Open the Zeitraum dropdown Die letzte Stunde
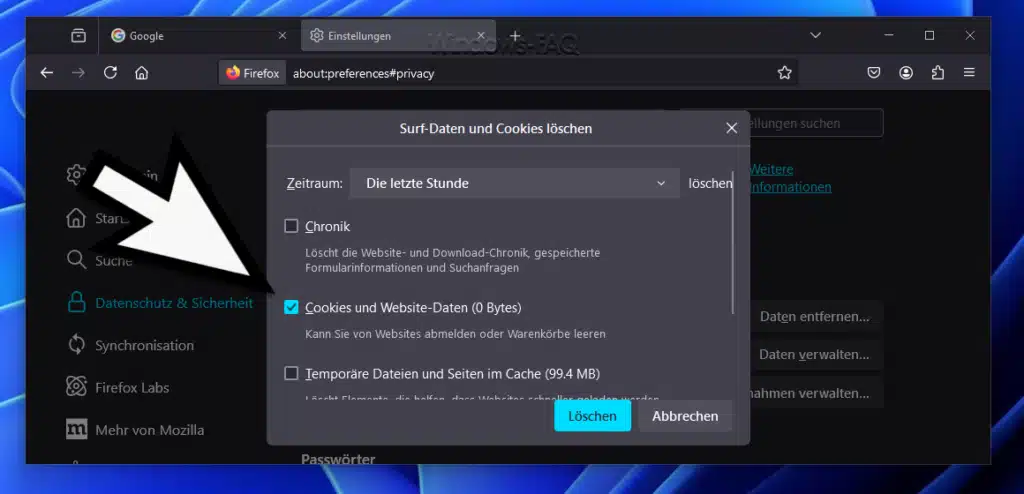The image size is (1024, 494). click(x=515, y=184)
